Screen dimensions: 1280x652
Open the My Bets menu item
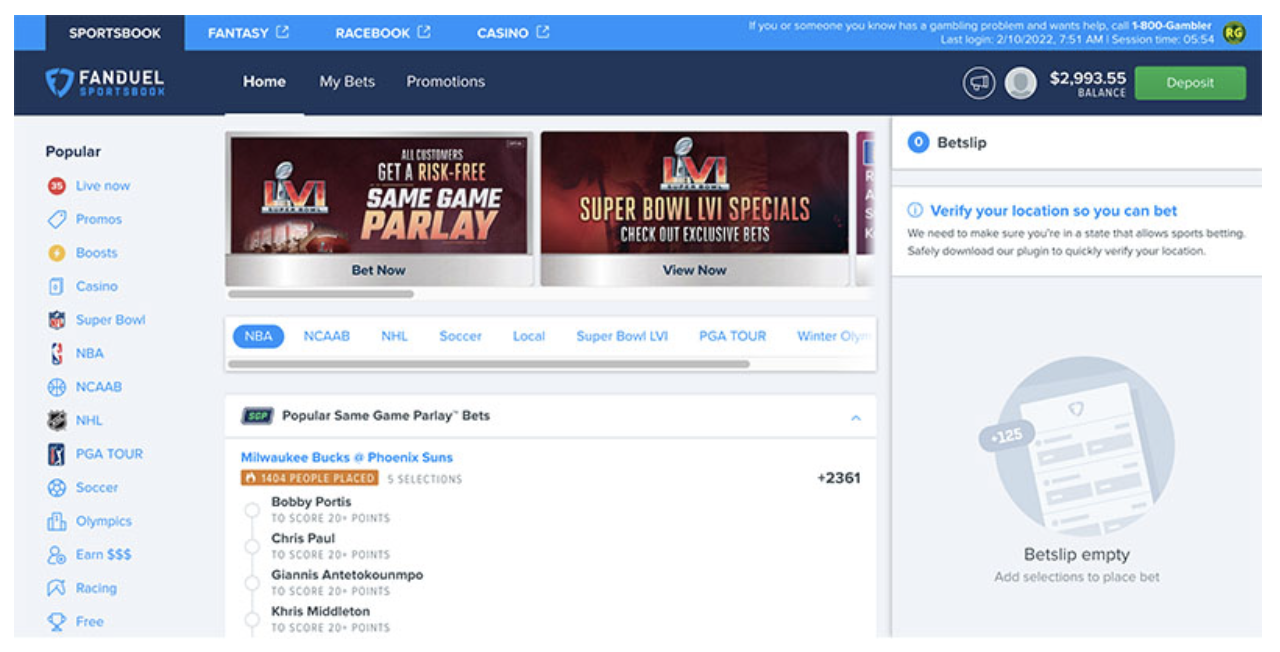[347, 82]
